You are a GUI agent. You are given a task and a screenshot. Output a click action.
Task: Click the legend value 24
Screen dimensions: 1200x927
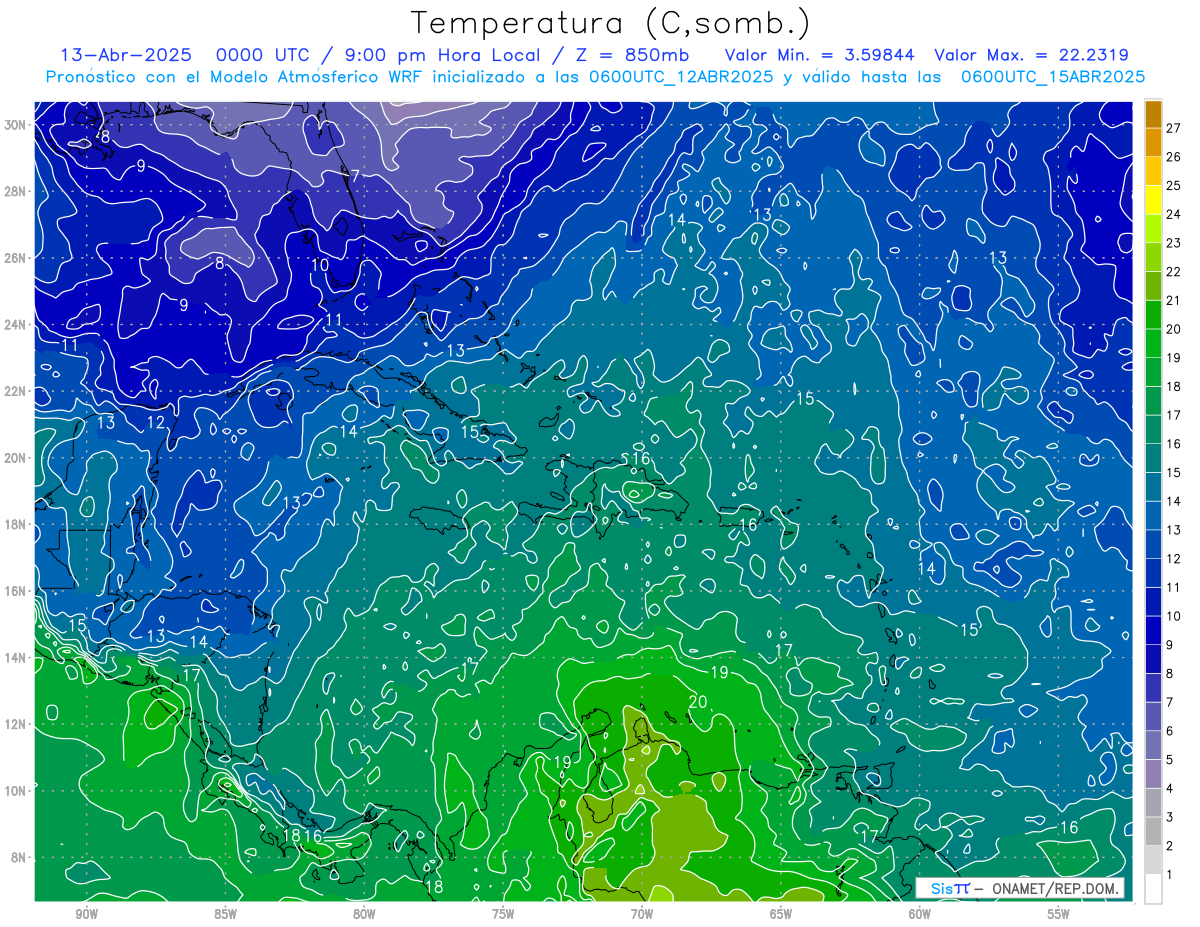(1173, 214)
